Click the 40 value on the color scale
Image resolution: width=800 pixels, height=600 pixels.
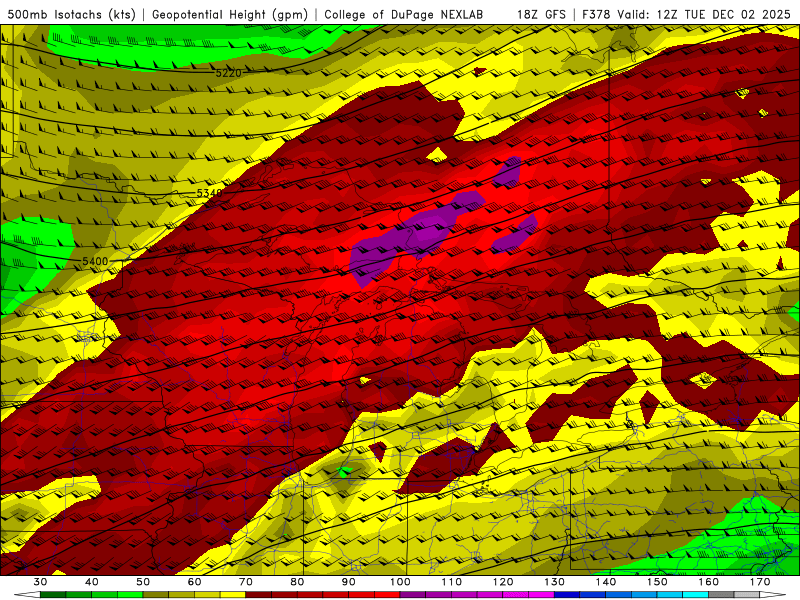[x=92, y=582]
